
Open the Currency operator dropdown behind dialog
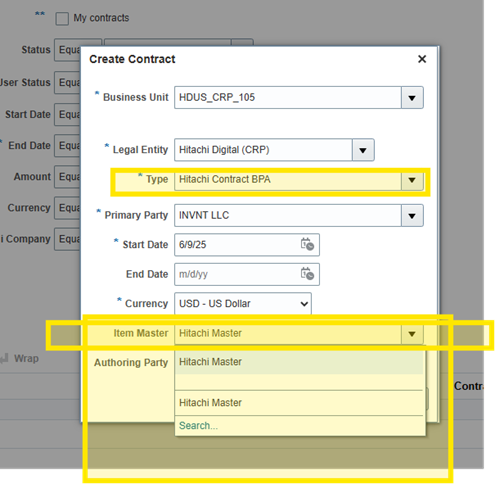coord(68,208)
